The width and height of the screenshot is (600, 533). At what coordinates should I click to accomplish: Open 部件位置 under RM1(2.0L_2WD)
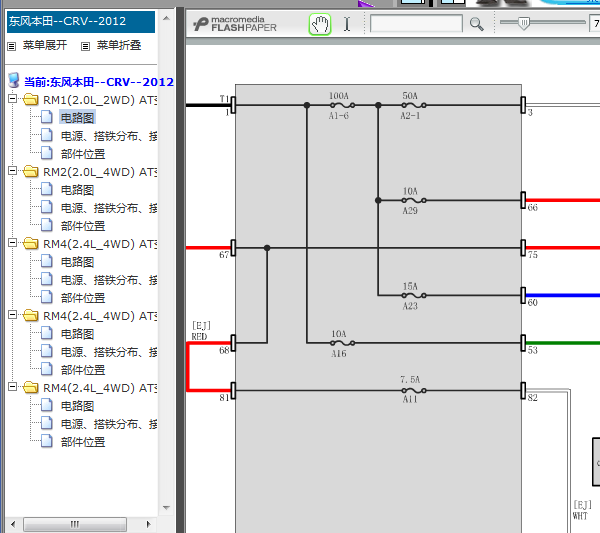point(83,154)
